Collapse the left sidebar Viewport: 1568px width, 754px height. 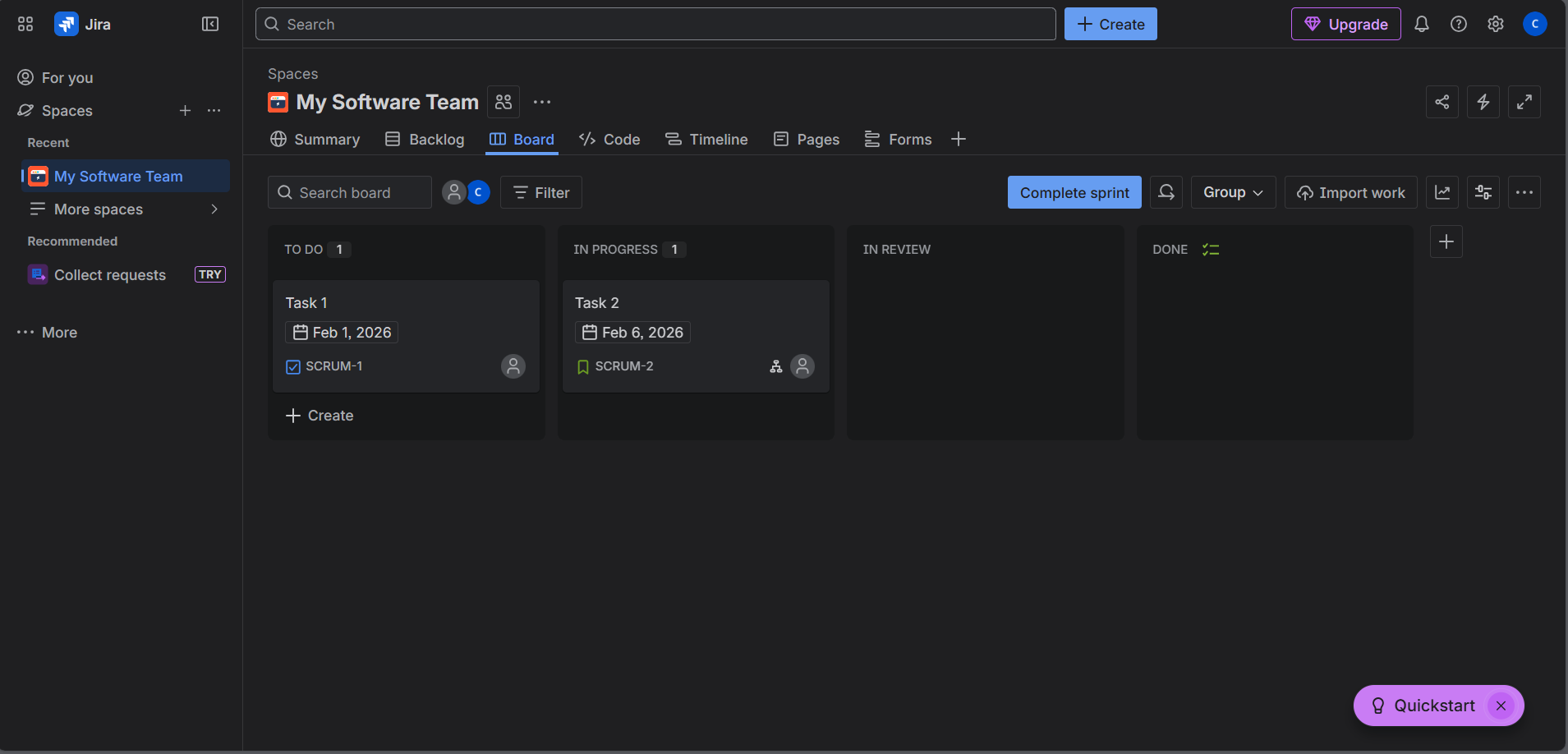pyautogui.click(x=210, y=25)
